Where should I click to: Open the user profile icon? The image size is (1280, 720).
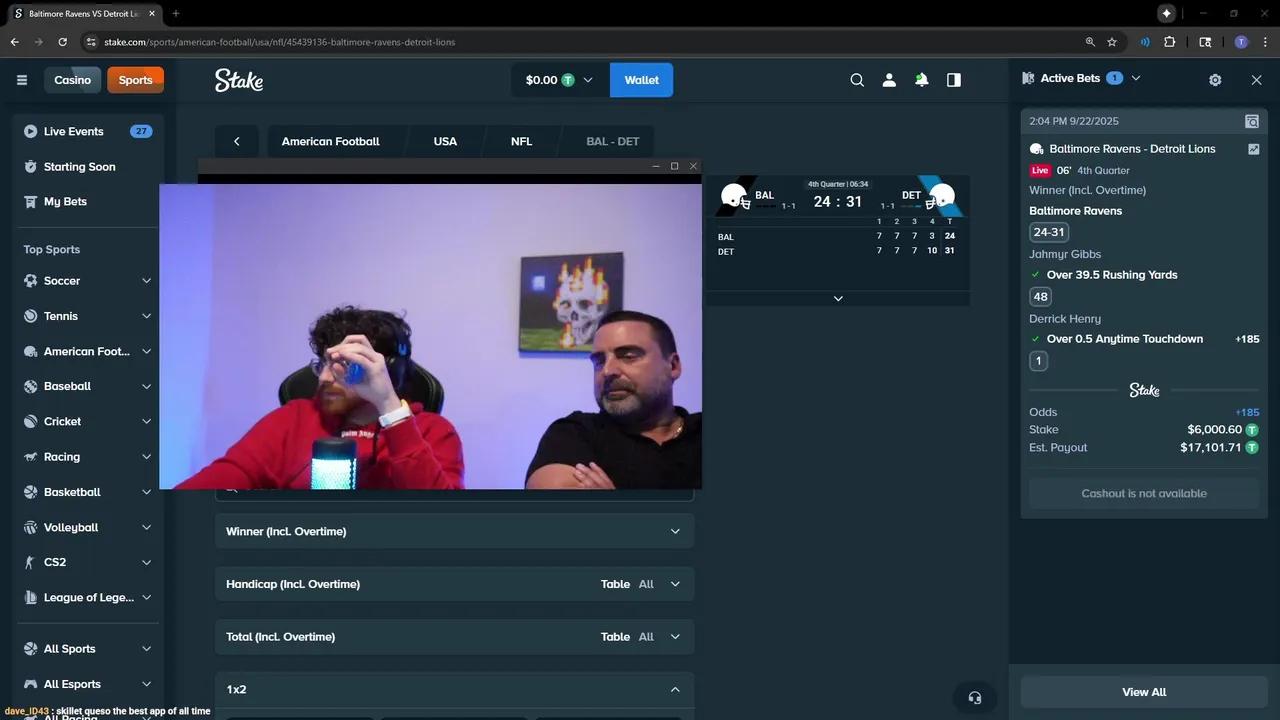889,80
